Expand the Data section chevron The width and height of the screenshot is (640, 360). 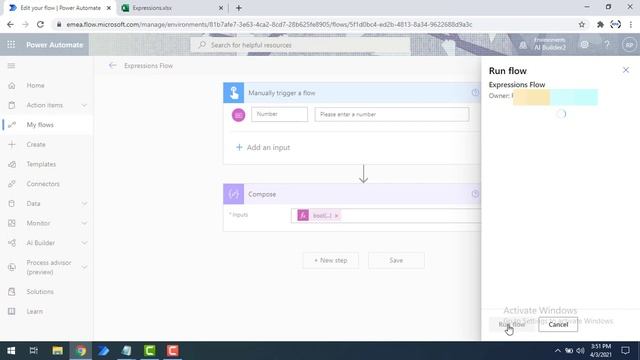tap(84, 203)
